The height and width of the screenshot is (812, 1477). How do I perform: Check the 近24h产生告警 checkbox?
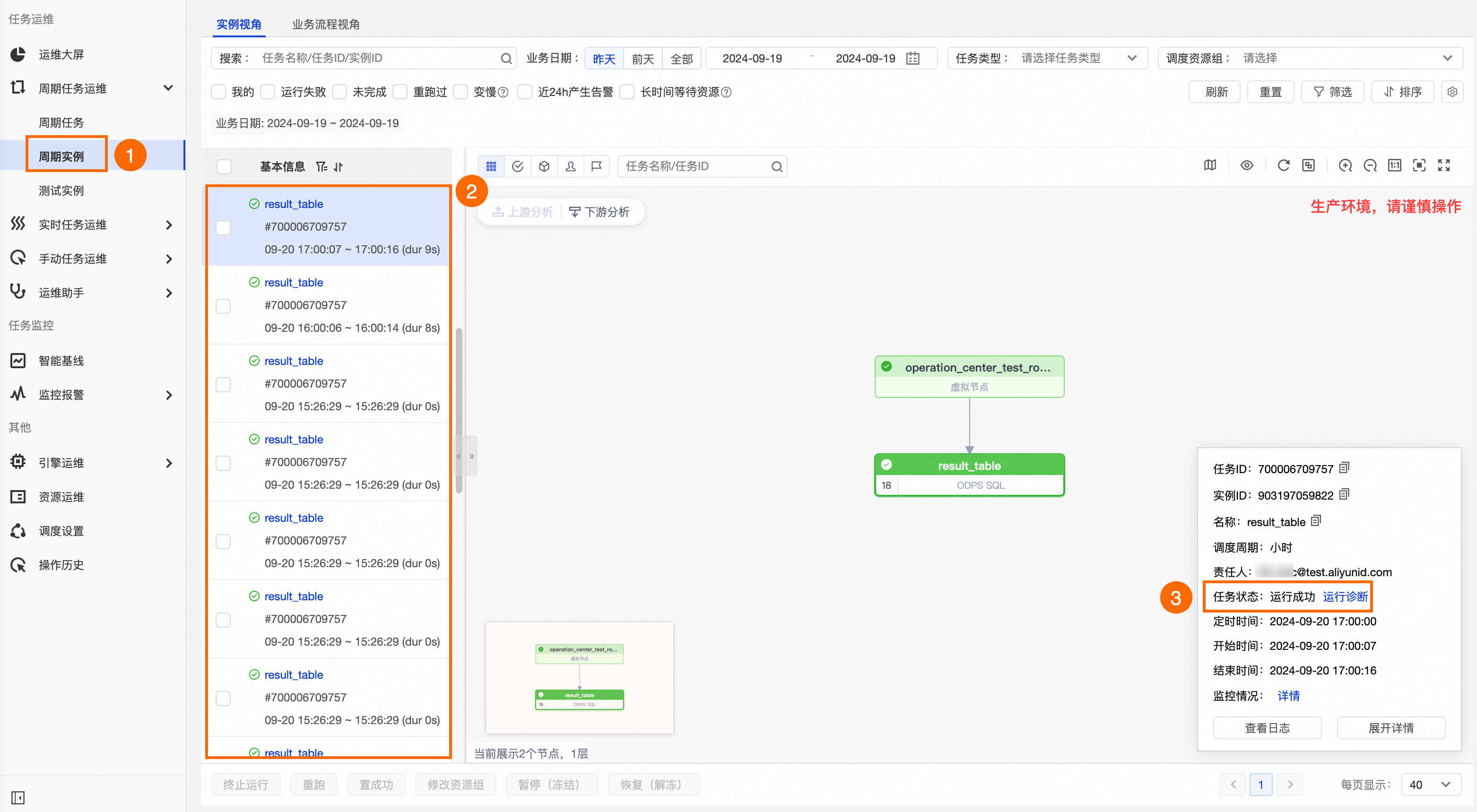(x=525, y=92)
